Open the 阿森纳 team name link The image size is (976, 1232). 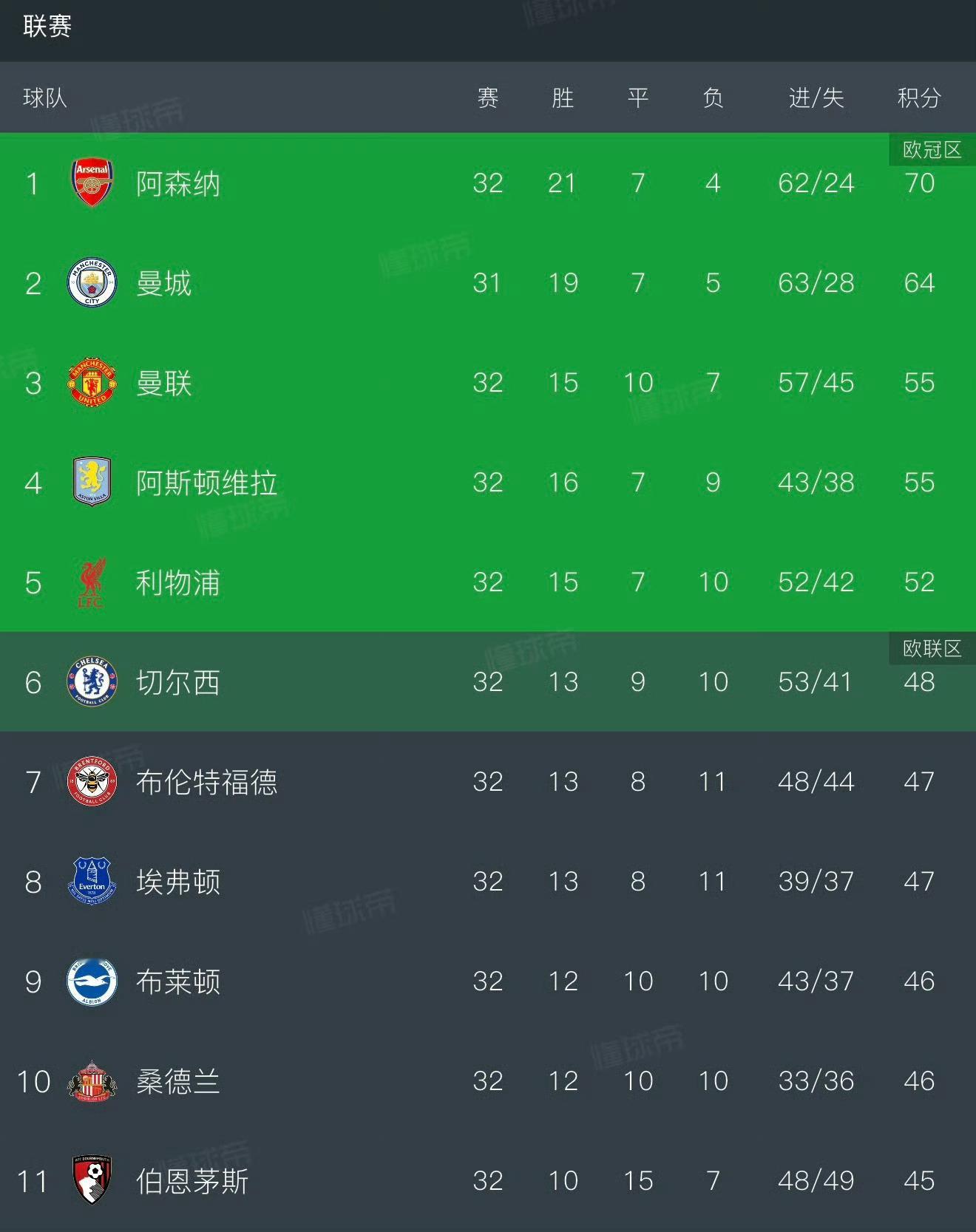[x=177, y=183]
